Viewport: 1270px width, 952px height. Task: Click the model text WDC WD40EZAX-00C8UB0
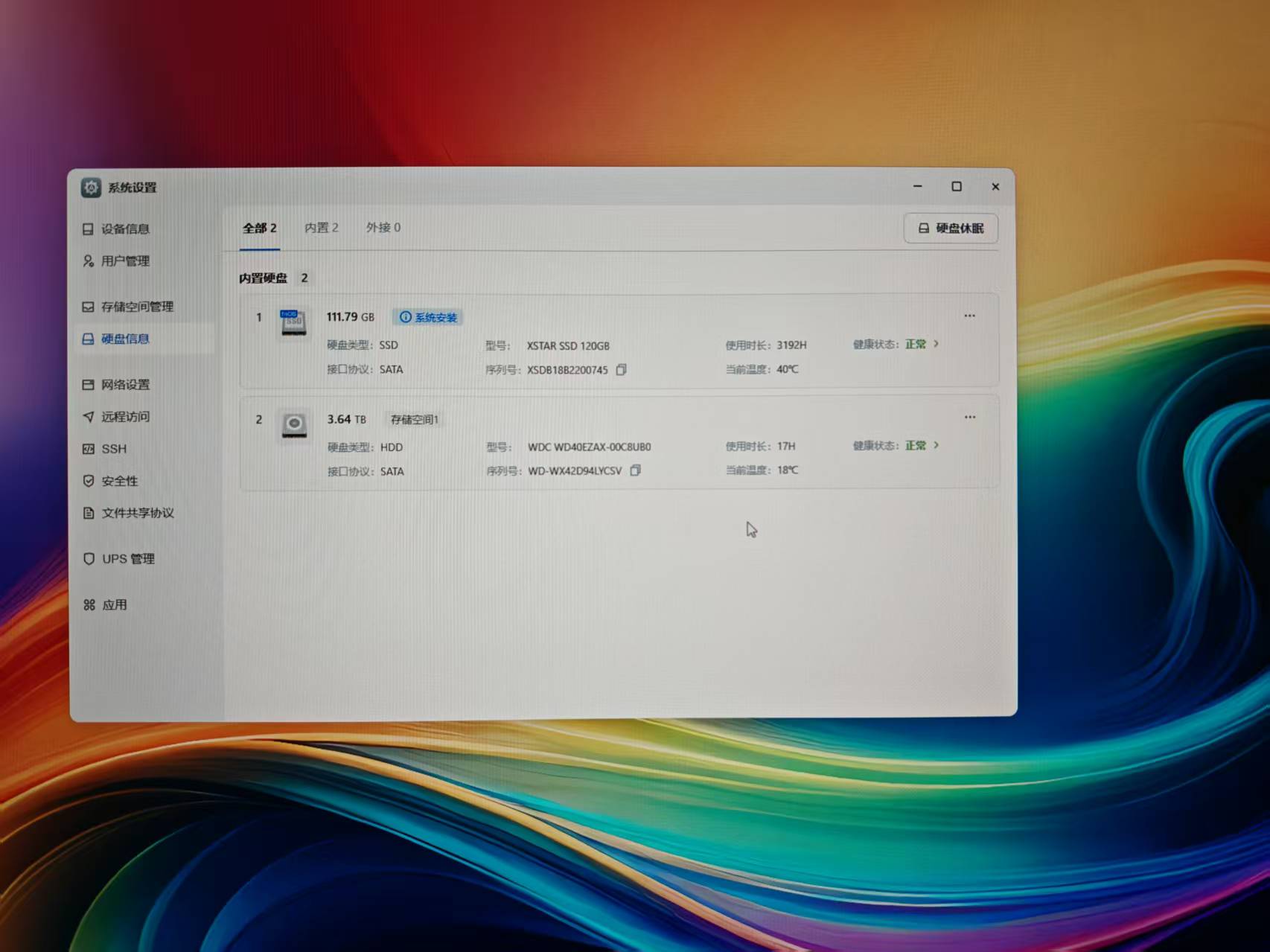(x=589, y=447)
